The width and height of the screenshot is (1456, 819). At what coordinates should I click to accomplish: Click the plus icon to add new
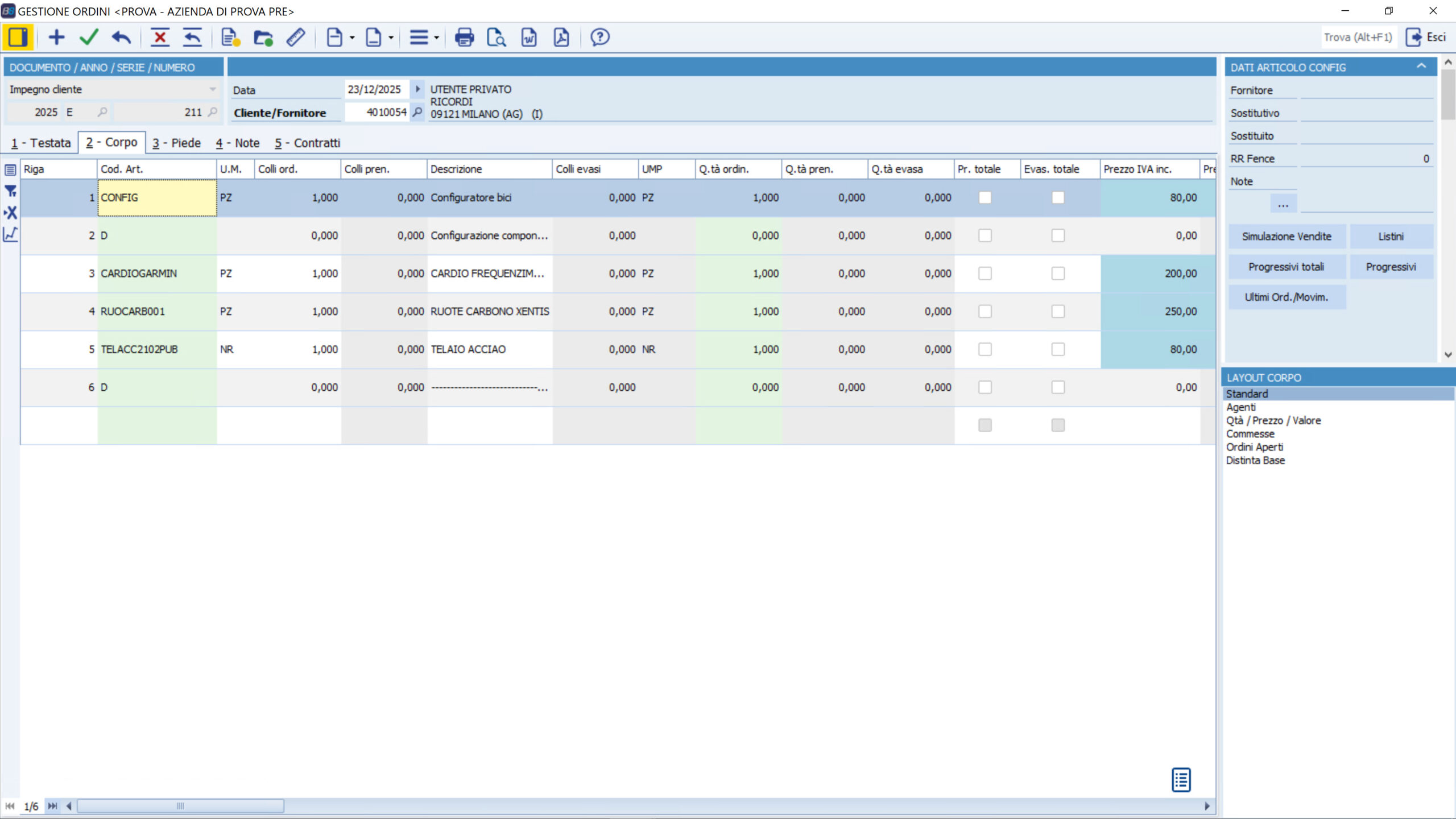pos(56,38)
